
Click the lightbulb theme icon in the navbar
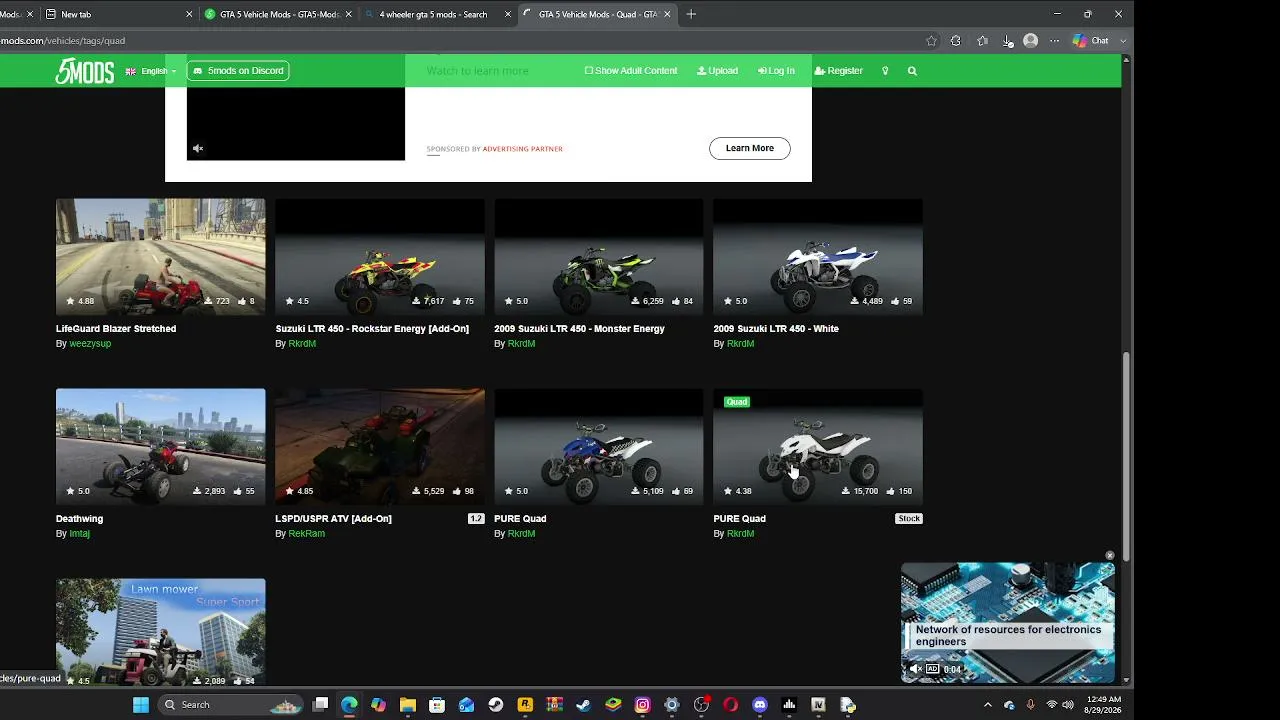coord(885,71)
